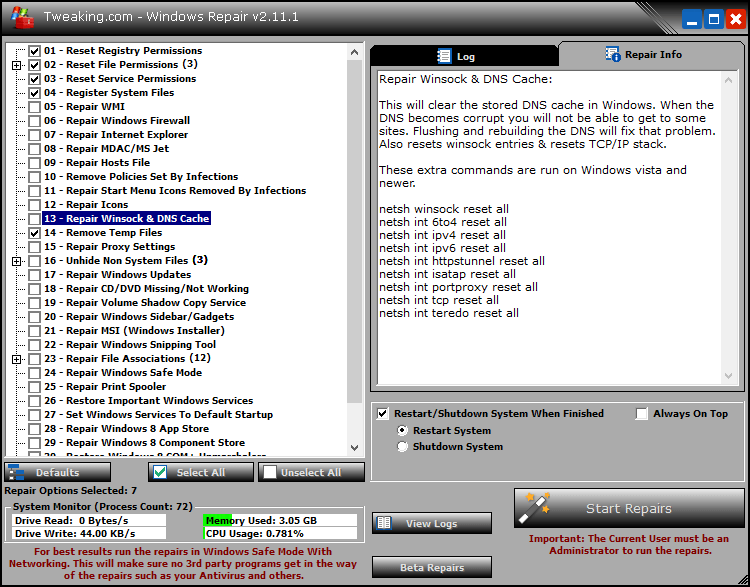Uncheck 02 - Reset File Permissions

[x=34, y=65]
